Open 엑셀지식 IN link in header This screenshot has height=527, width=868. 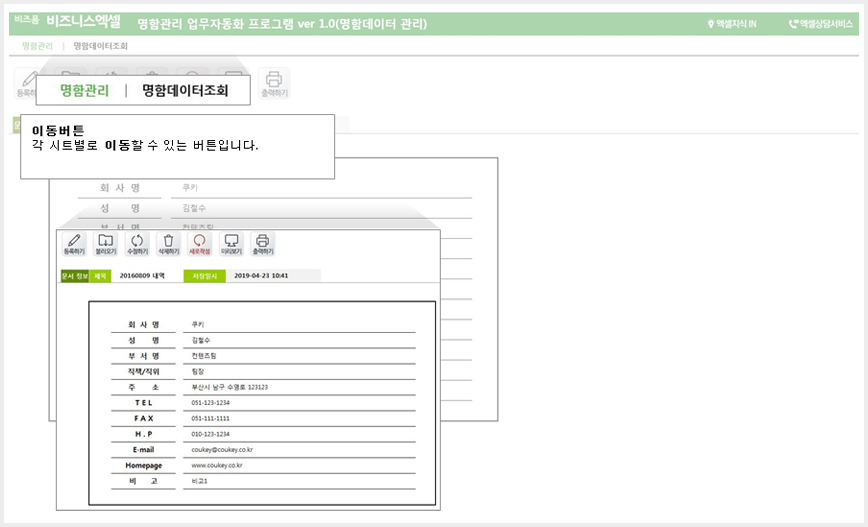point(732,24)
